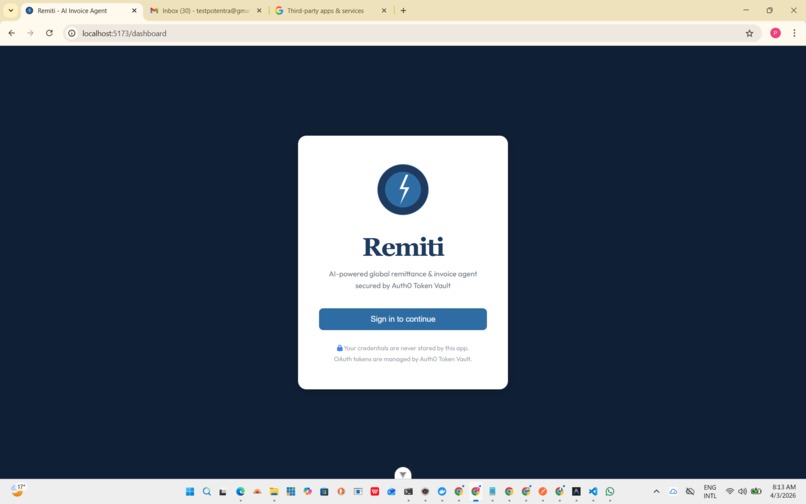
Task: View site information for localhost
Action: (72, 33)
